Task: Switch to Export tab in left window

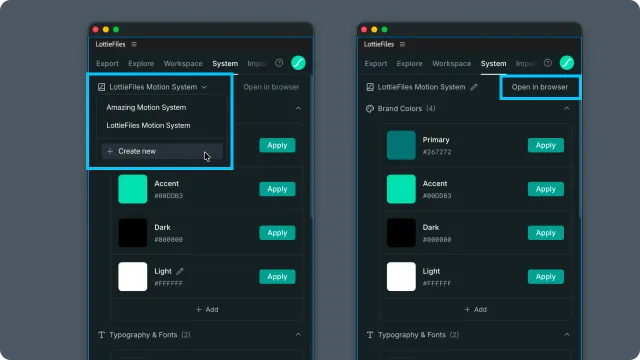Action: pyautogui.click(x=107, y=63)
